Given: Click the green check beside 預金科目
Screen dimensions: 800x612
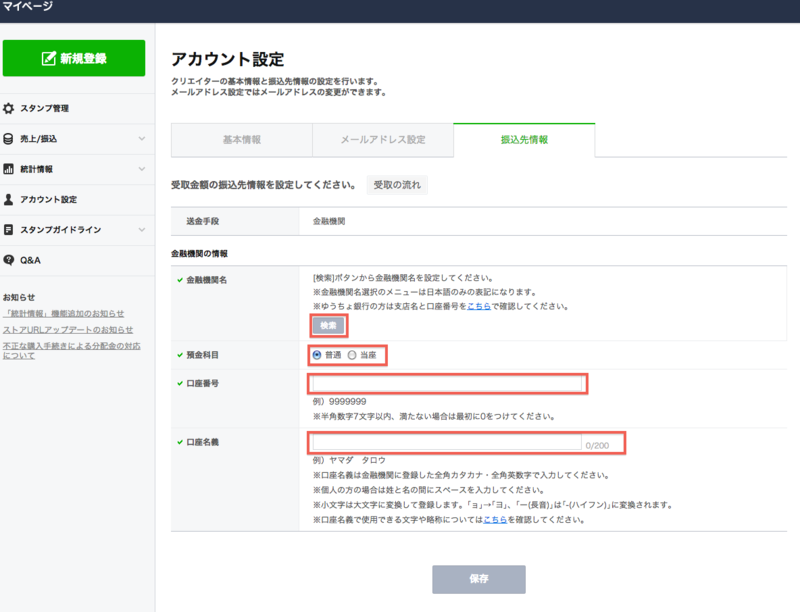Looking at the screenshot, I should coord(180,355).
